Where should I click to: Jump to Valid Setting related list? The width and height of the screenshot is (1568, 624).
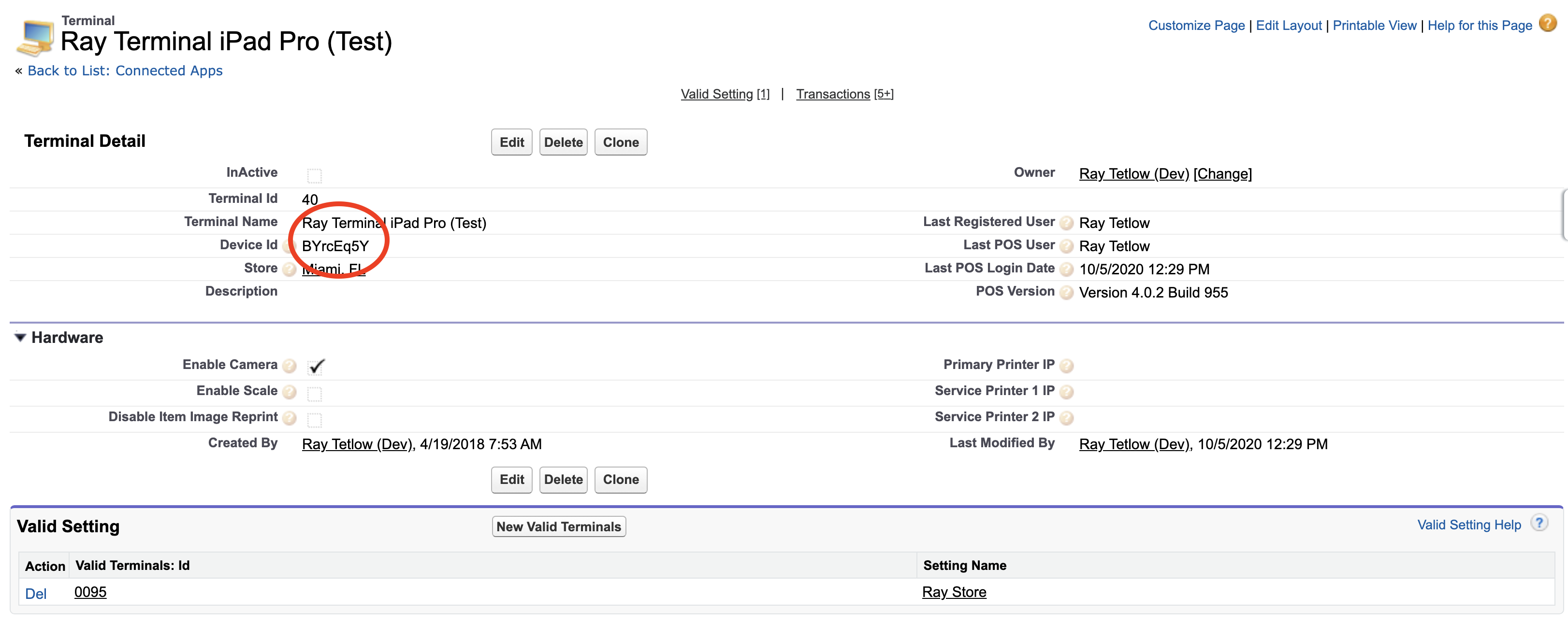716,94
